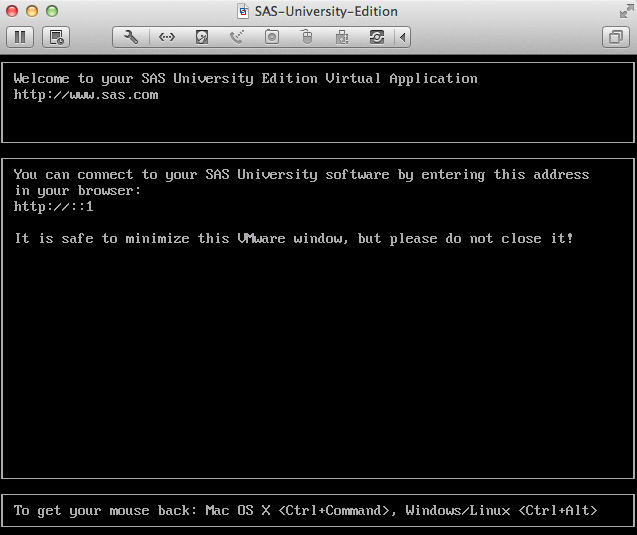Viewport: 637px width, 535px height.
Task: Click the dimmed USB mouse device icon
Action: [307, 37]
